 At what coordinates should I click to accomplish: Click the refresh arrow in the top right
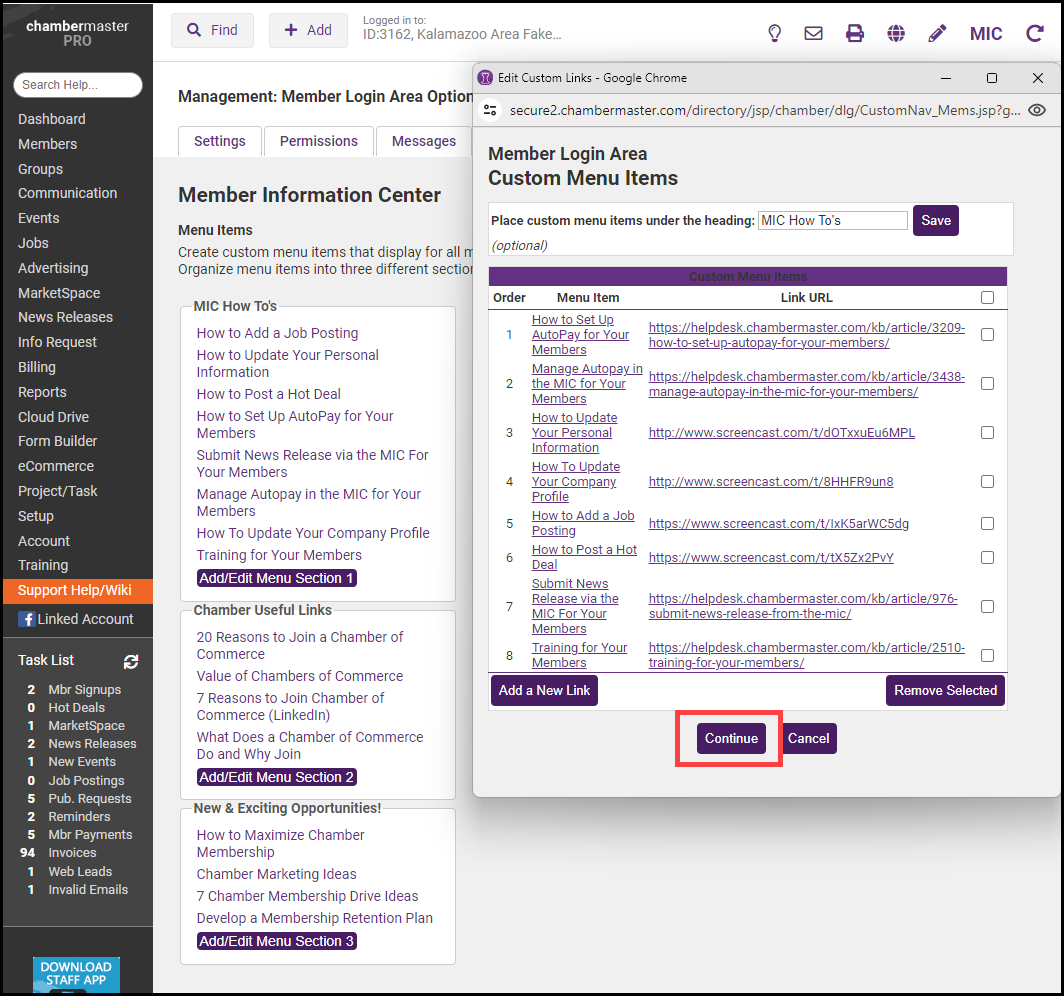click(1034, 33)
